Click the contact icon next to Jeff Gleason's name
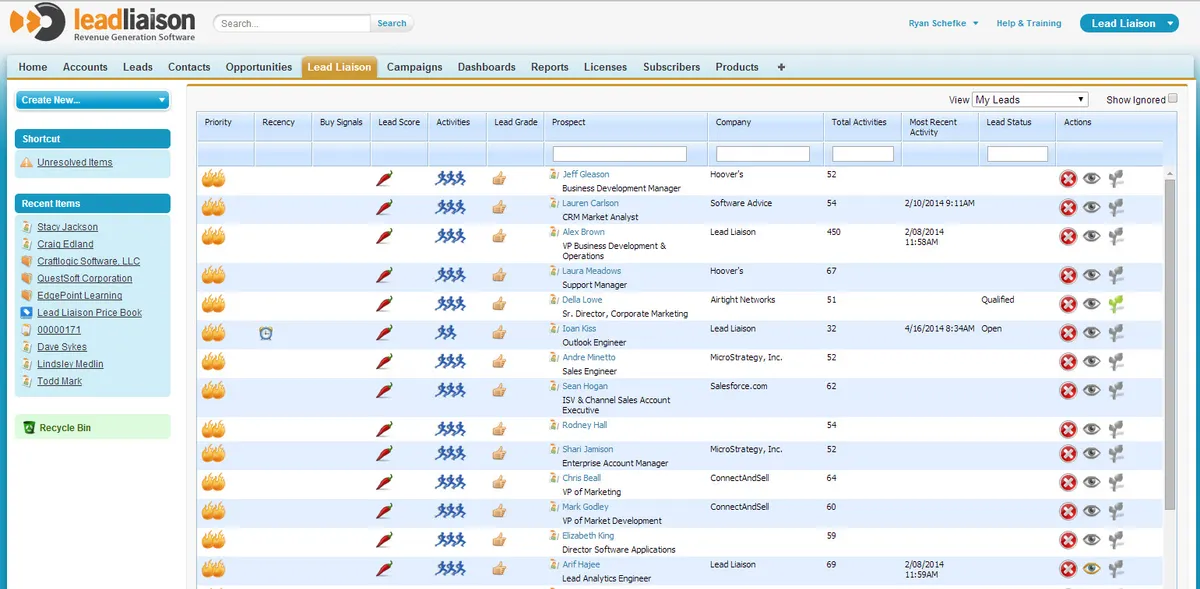This screenshot has height=589, width=1200. click(554, 174)
